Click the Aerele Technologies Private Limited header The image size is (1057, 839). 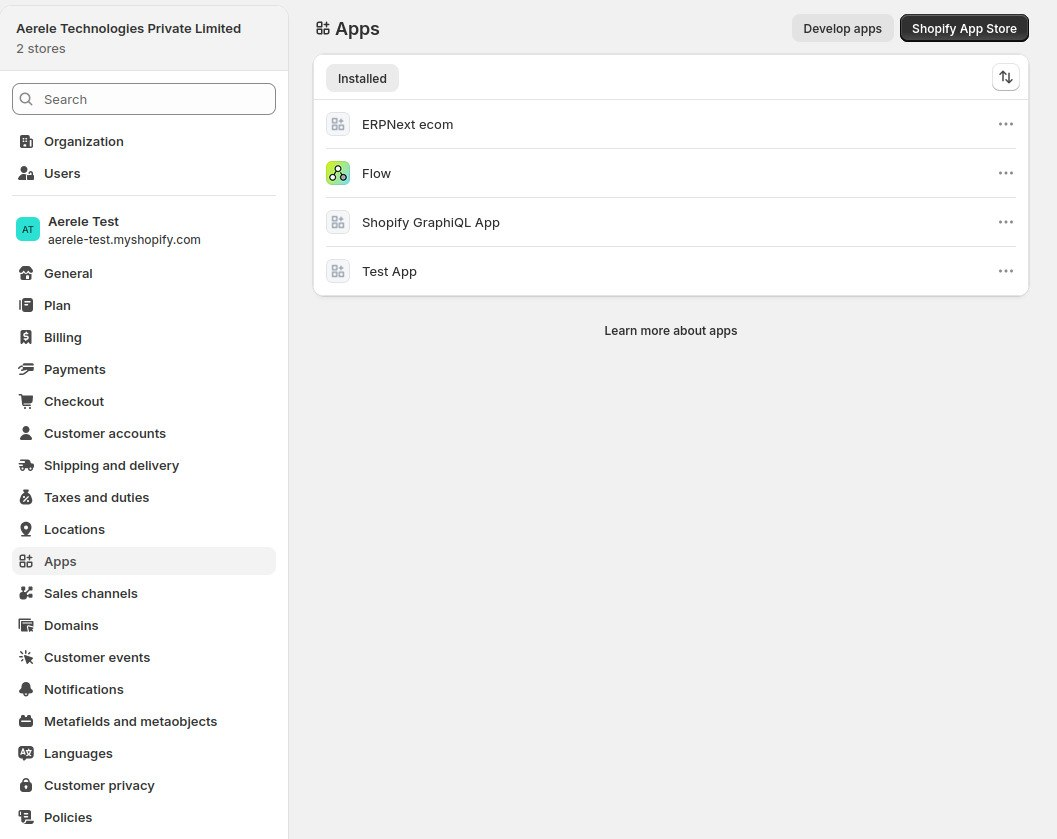click(128, 28)
